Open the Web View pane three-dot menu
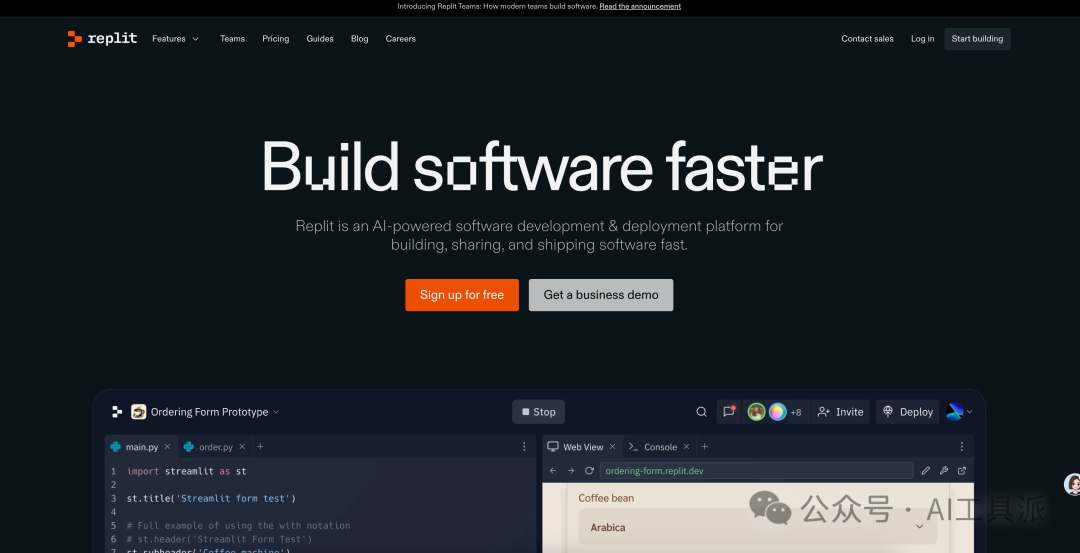Screen dimensions: 1080x553 coord(962,447)
